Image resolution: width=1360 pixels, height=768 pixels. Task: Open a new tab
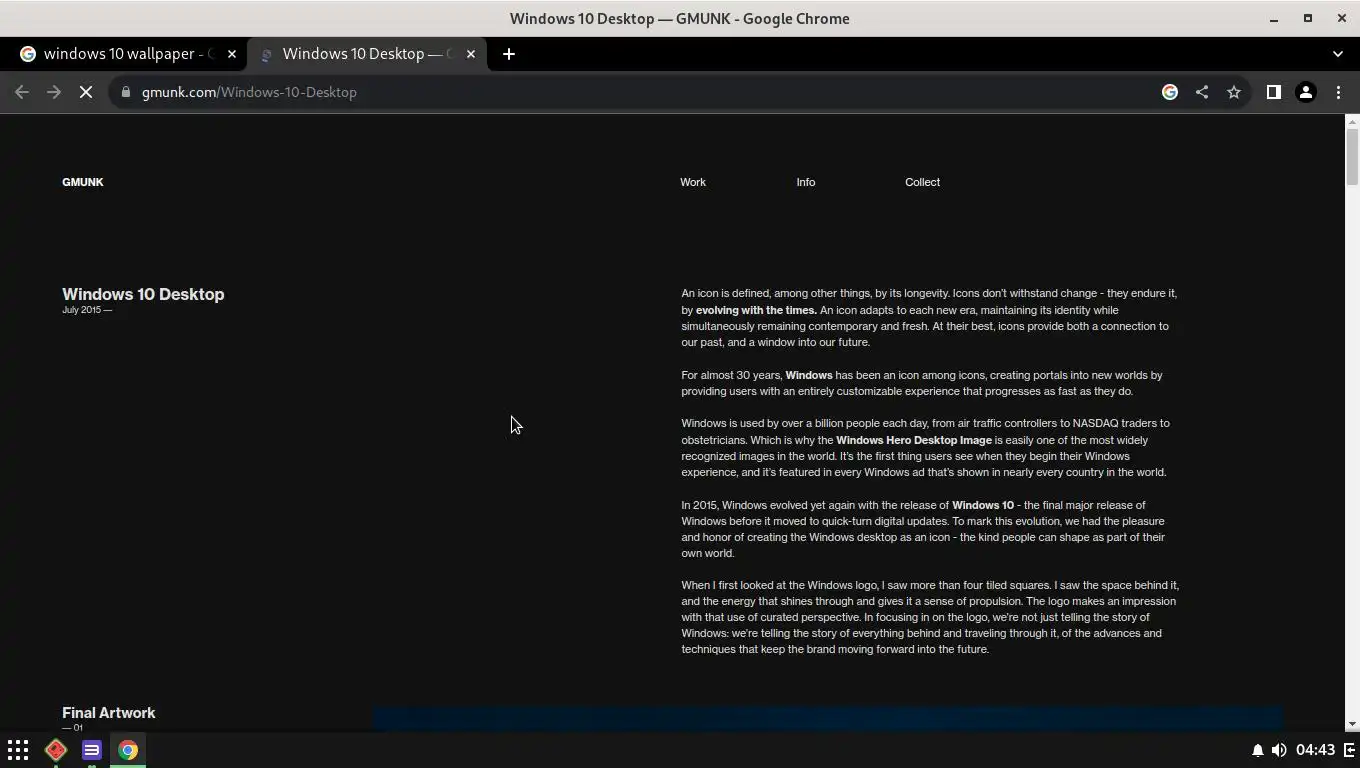[x=509, y=54]
